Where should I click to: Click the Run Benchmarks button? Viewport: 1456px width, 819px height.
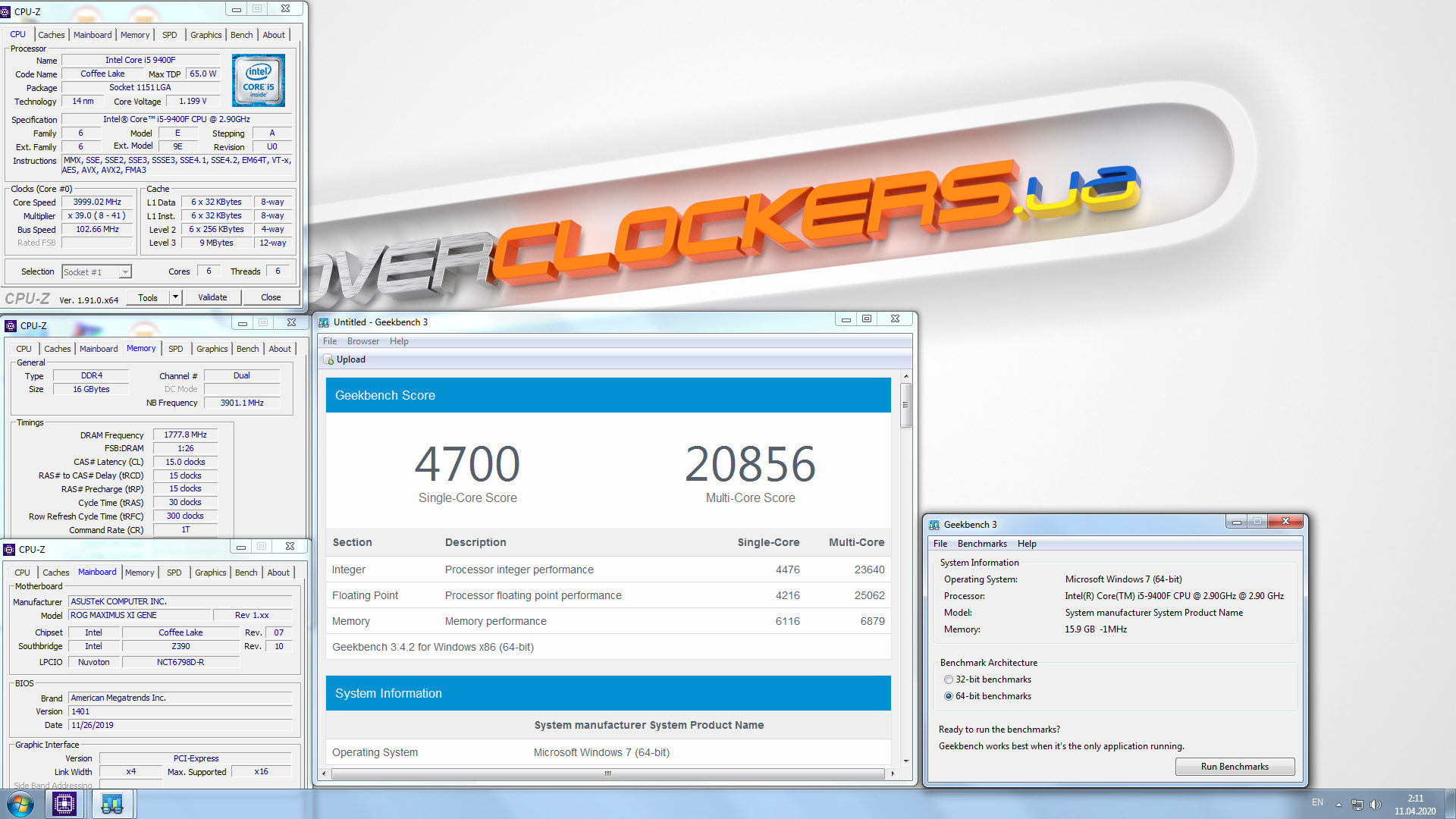pyautogui.click(x=1235, y=767)
